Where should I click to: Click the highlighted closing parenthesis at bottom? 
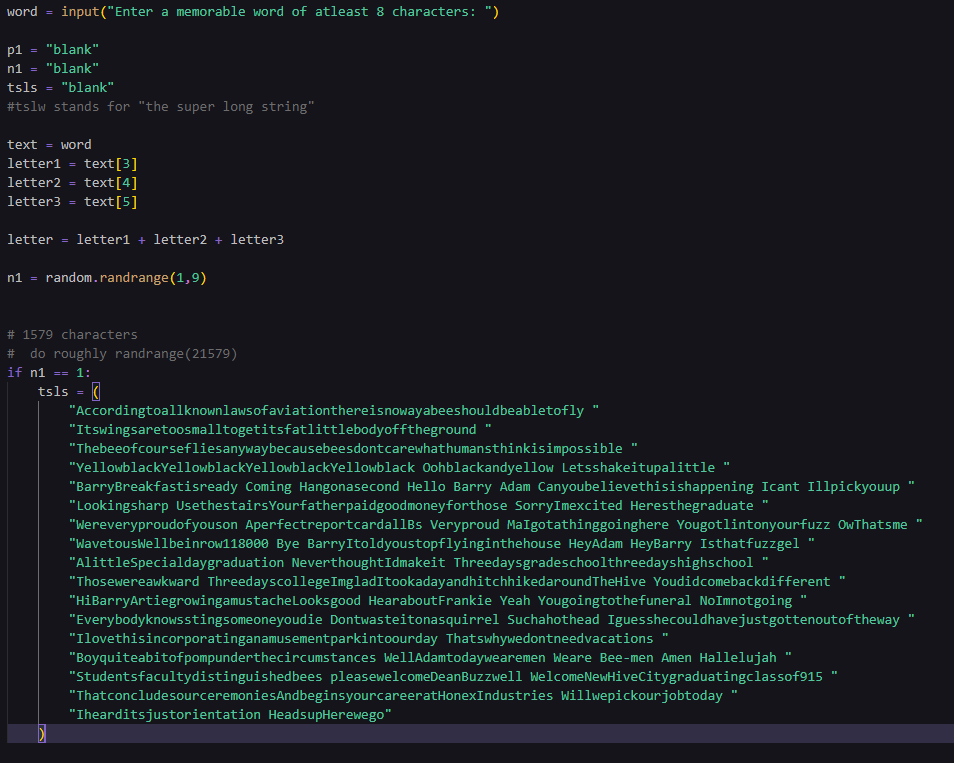(x=40, y=733)
